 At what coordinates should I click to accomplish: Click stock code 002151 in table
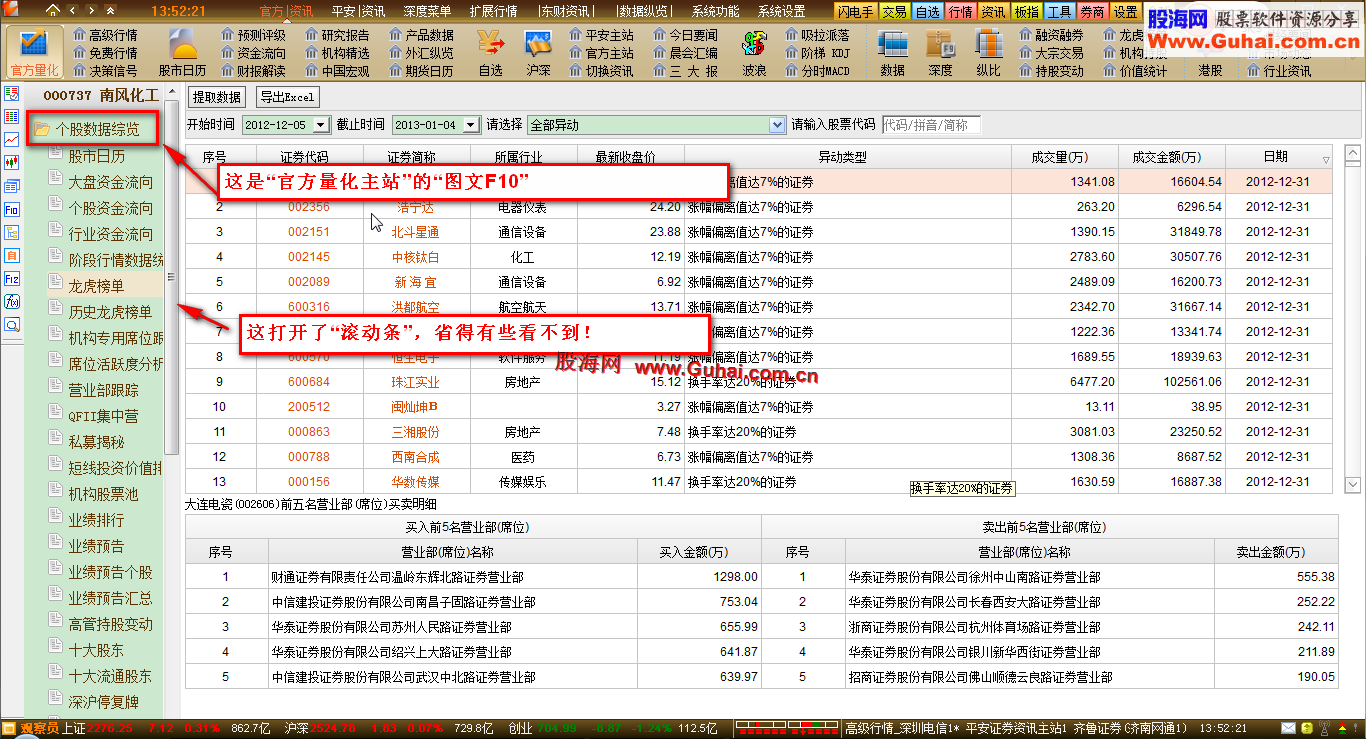(x=309, y=232)
